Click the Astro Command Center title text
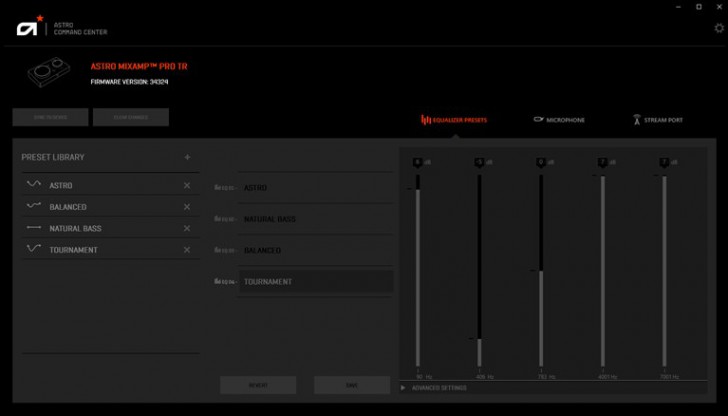Image resolution: width=728 pixels, height=416 pixels. (x=80, y=28)
